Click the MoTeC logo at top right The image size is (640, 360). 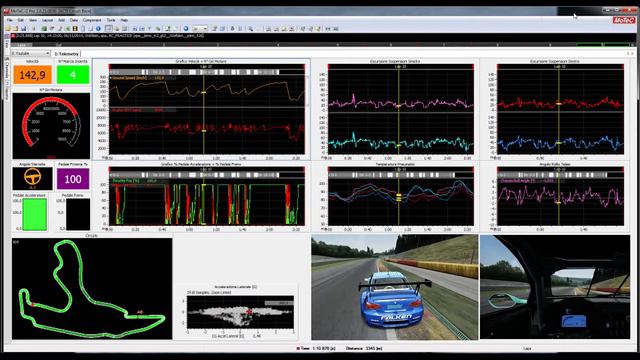point(624,20)
